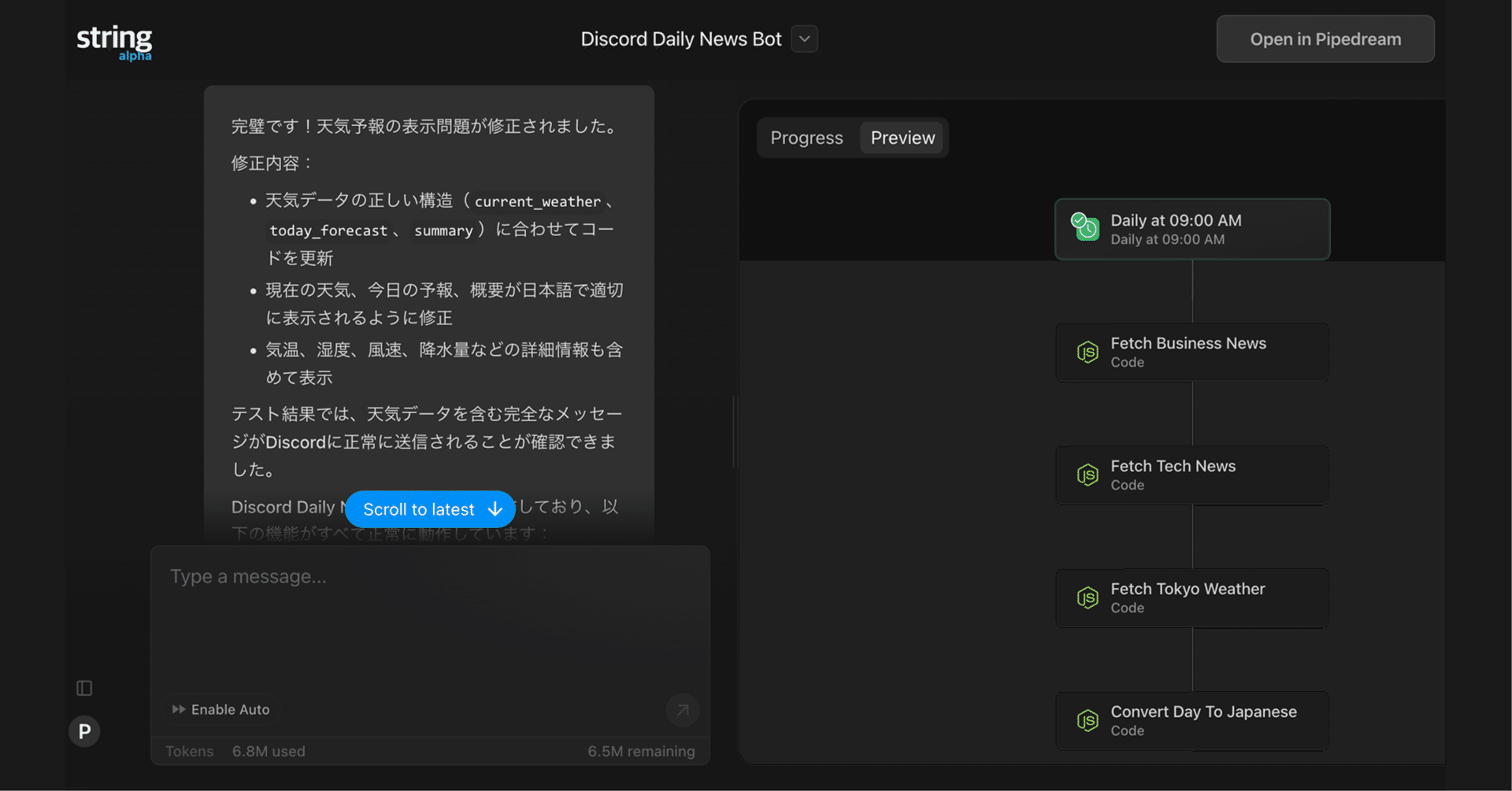This screenshot has height=791, width=1512.
Task: Click the Node.js icon on Convert Day To Japanese
Action: pyautogui.click(x=1087, y=720)
